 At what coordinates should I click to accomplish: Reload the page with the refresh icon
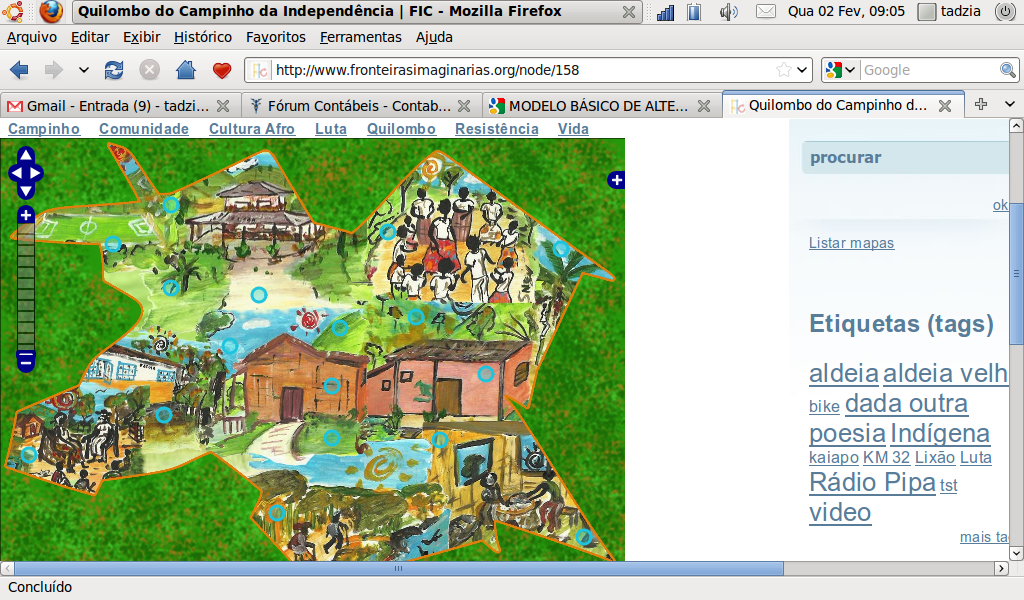(x=114, y=70)
